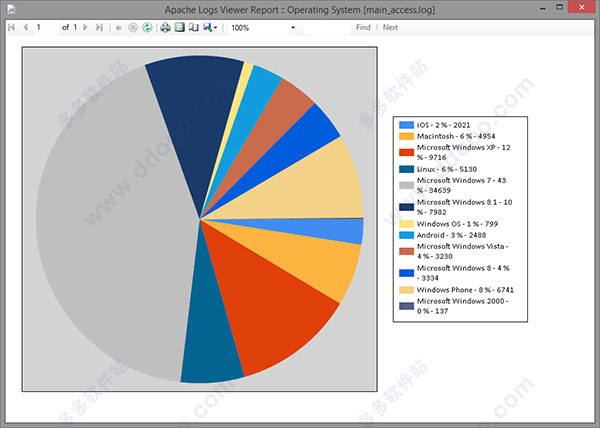Click the find text search box

[x=327, y=28]
